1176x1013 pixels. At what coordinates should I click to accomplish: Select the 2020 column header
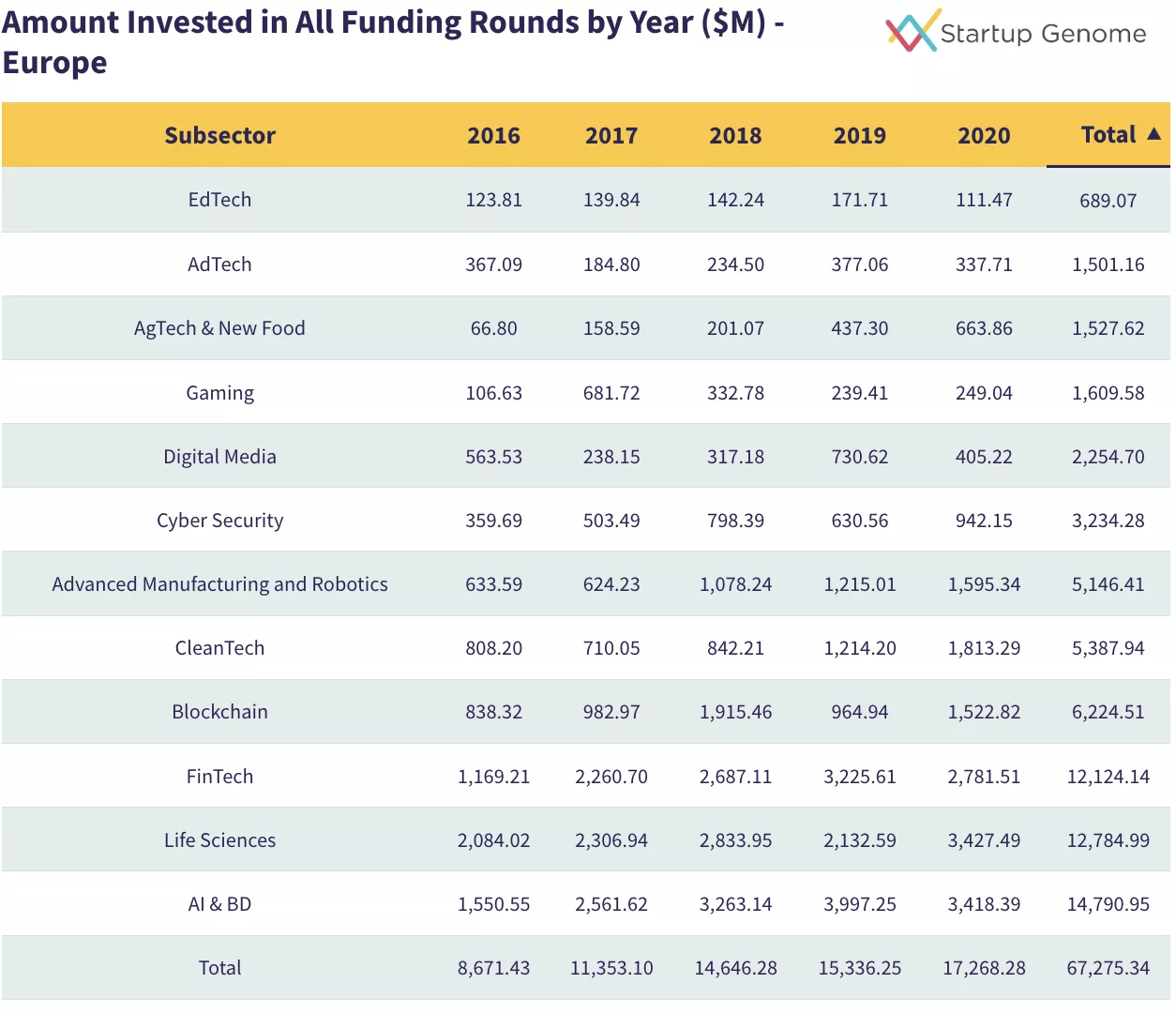(x=984, y=136)
